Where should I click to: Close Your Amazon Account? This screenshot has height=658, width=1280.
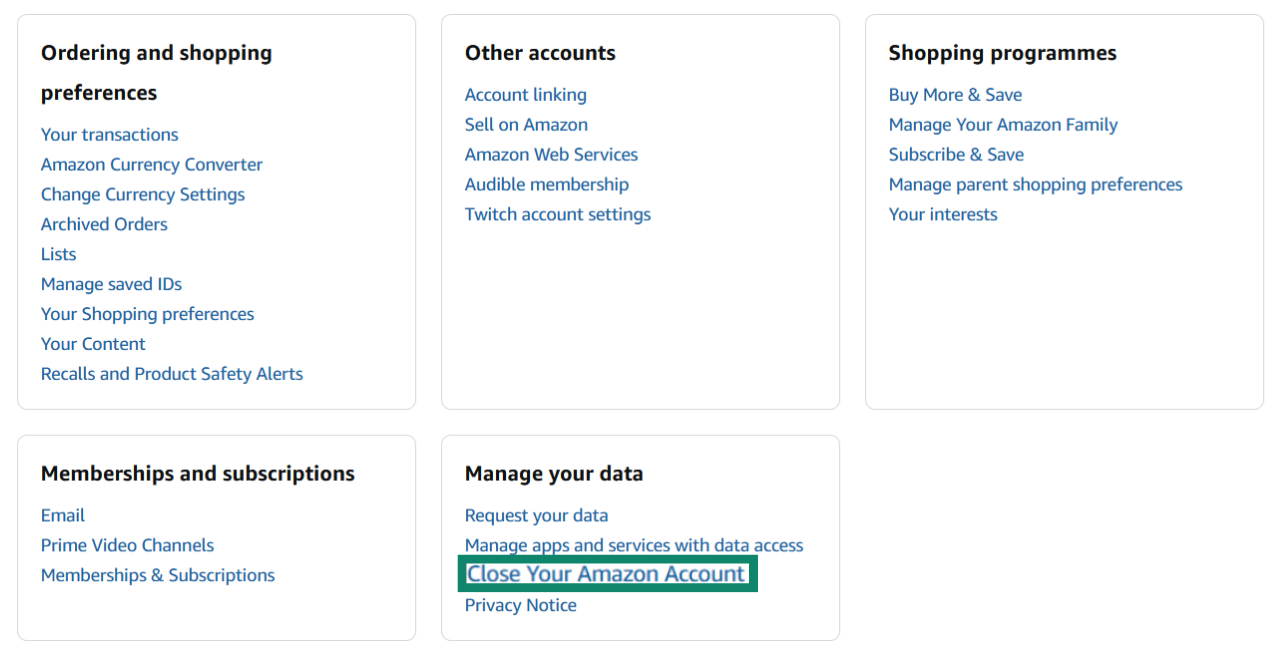click(605, 574)
